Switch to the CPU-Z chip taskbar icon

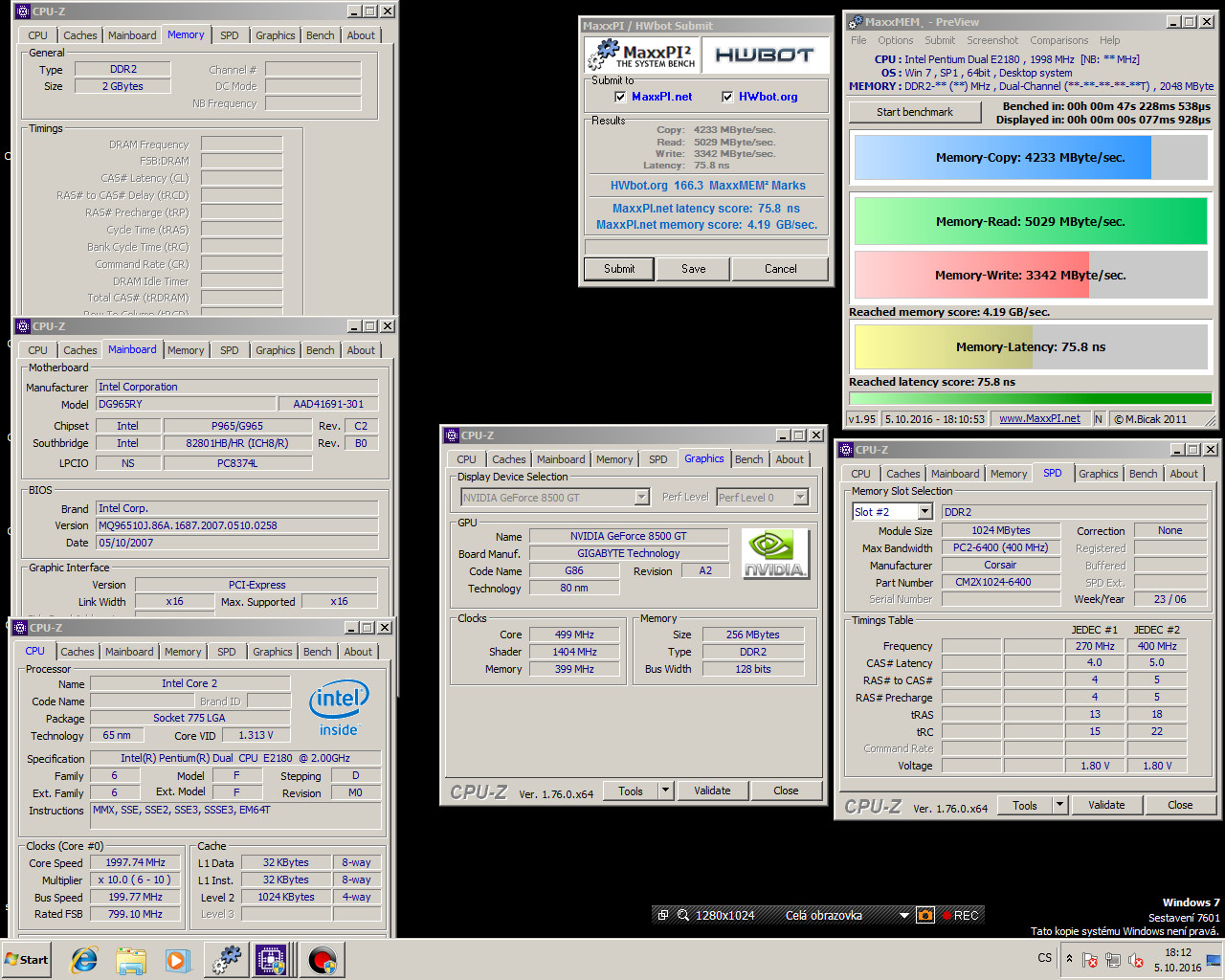pyautogui.click(x=272, y=960)
